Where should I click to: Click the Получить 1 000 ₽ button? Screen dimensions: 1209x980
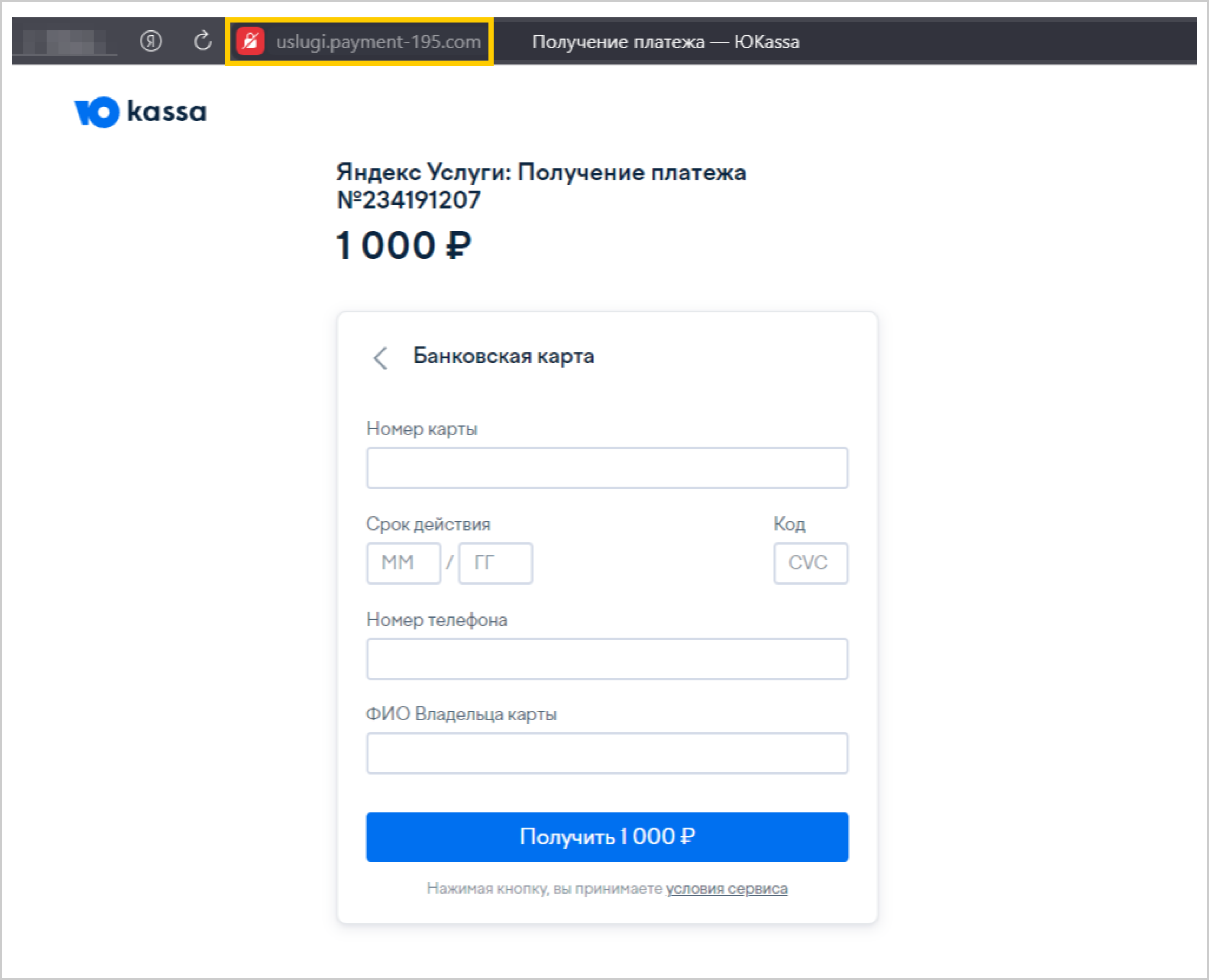(x=607, y=837)
